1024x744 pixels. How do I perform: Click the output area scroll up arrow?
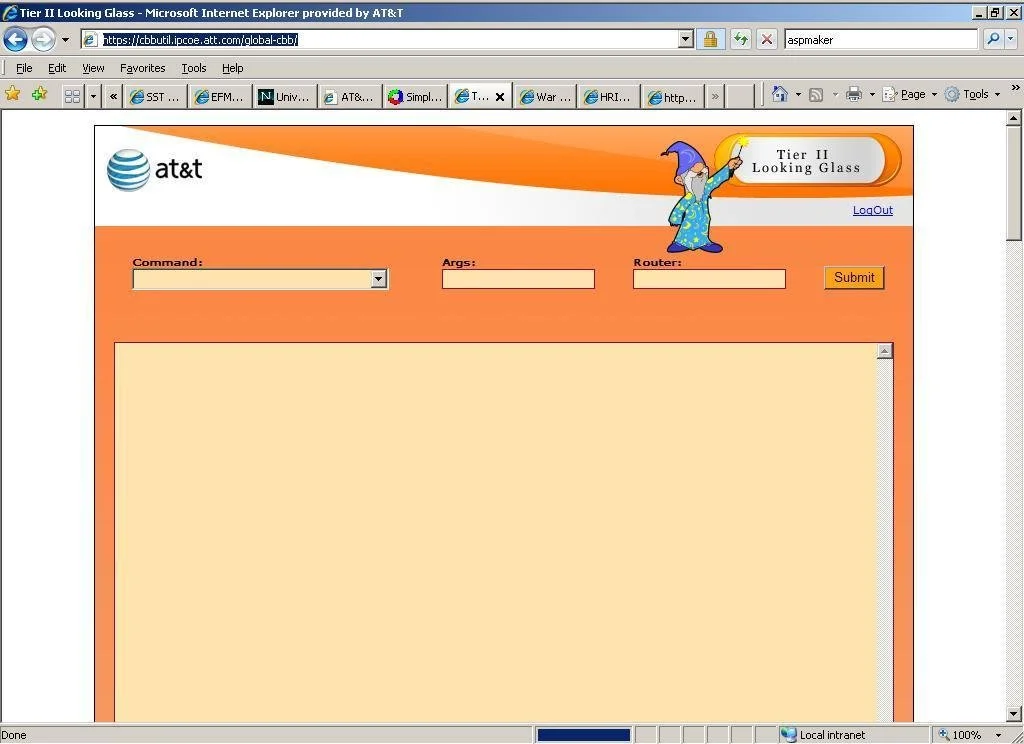tap(884, 351)
